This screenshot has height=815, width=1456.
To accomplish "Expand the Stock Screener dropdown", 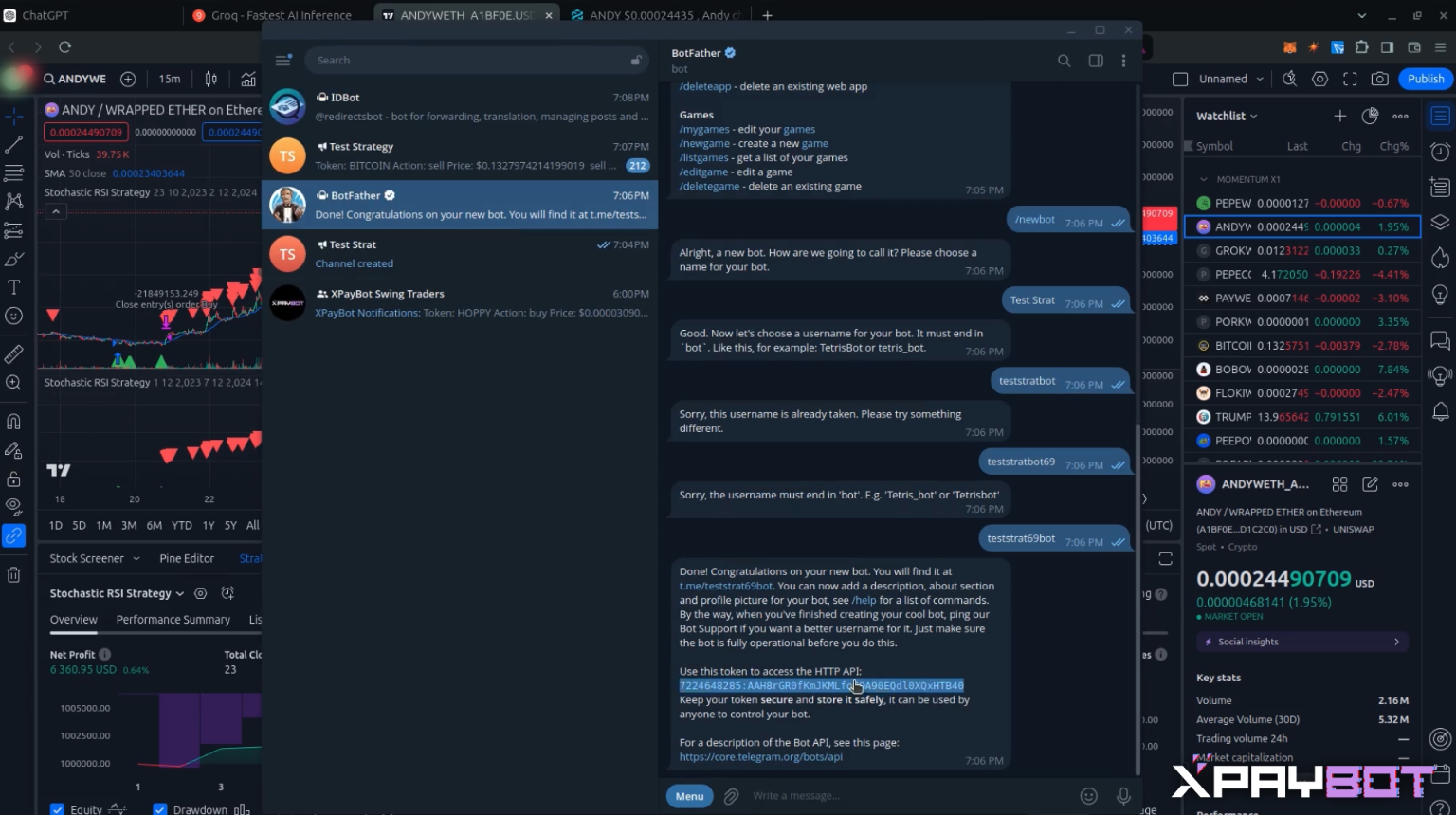I will [x=95, y=558].
